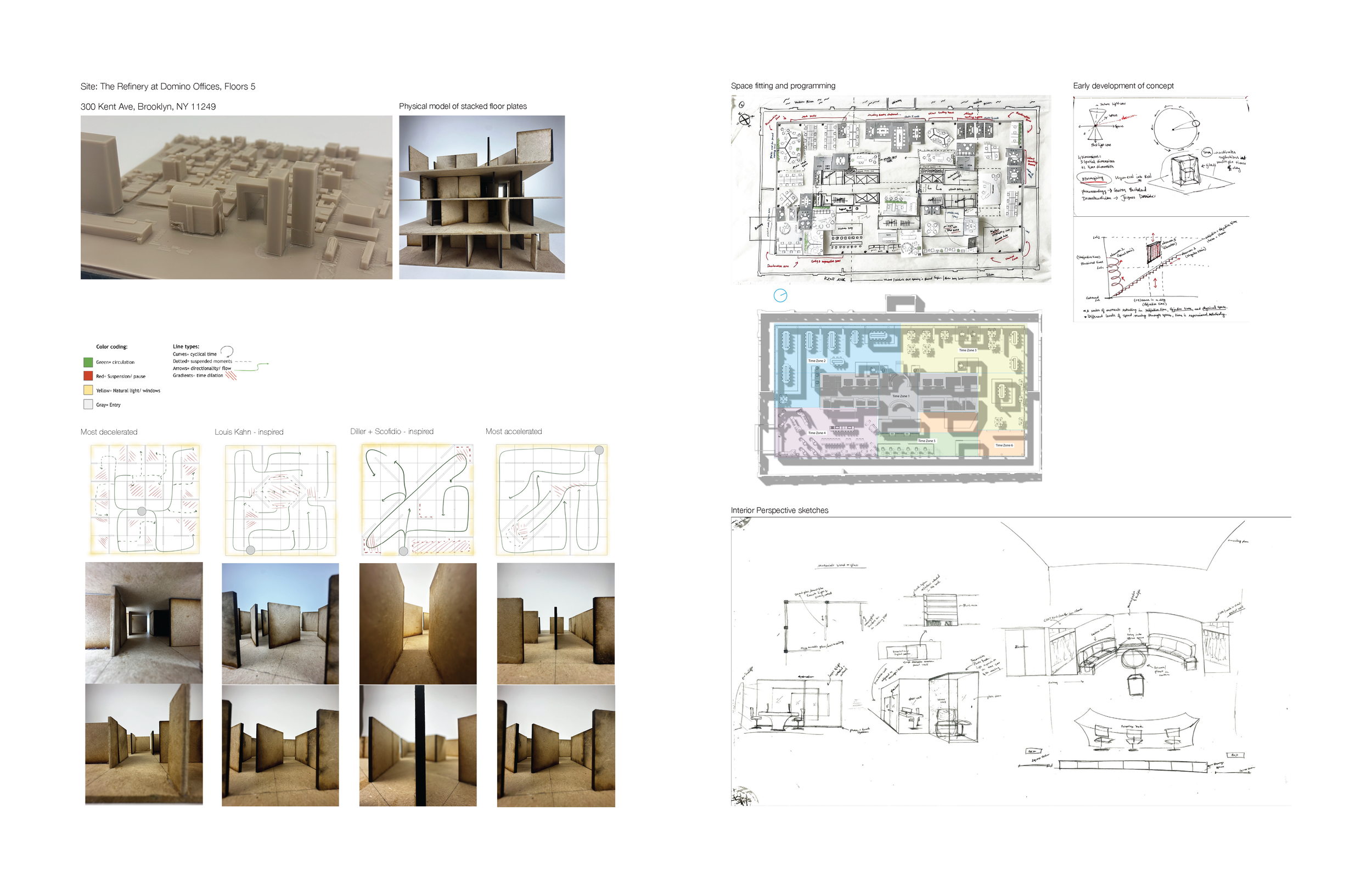Click the red Suspension/pause color swatch
Viewport: 1372px width, 888px height.
[x=88, y=376]
